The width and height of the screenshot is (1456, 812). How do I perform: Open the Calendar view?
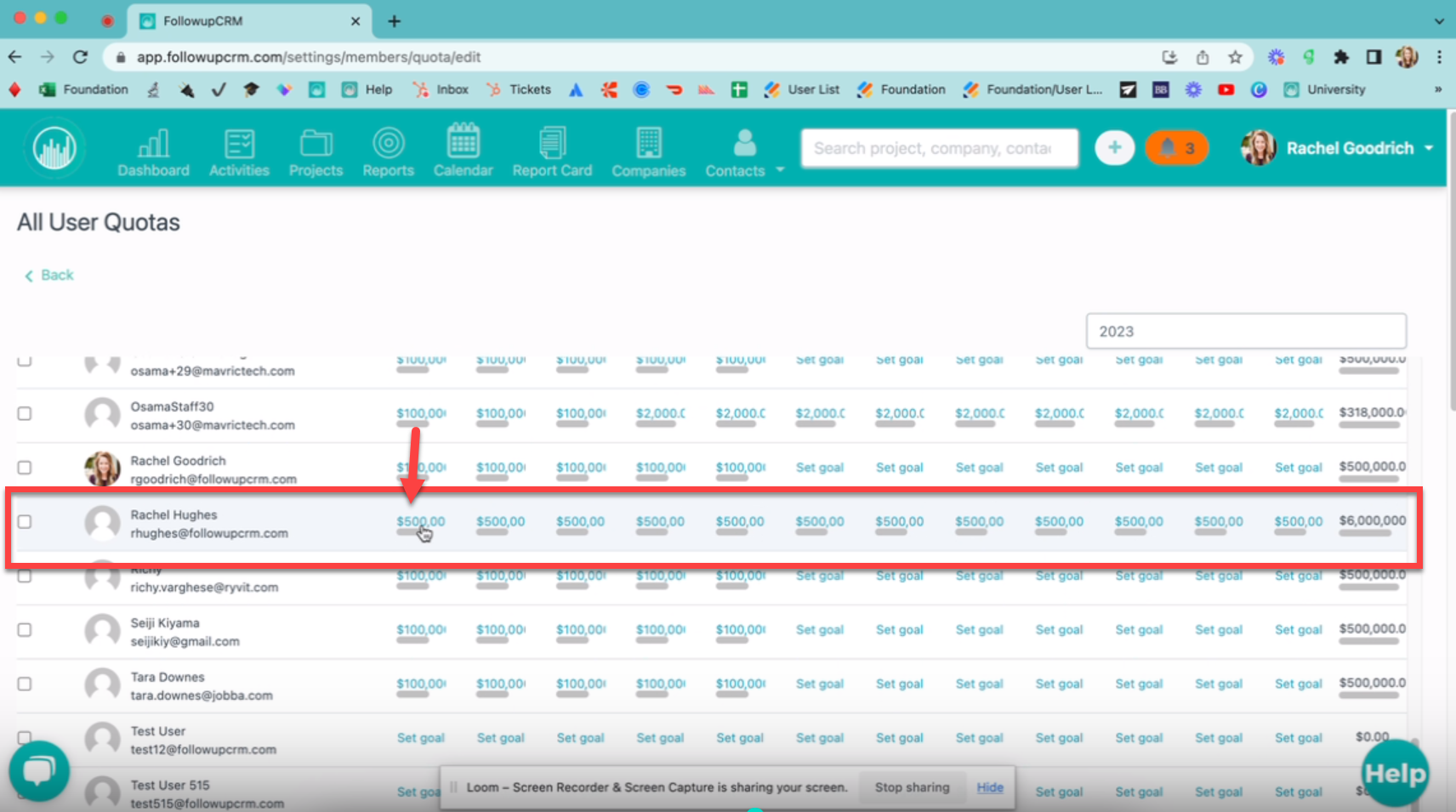coord(464,150)
